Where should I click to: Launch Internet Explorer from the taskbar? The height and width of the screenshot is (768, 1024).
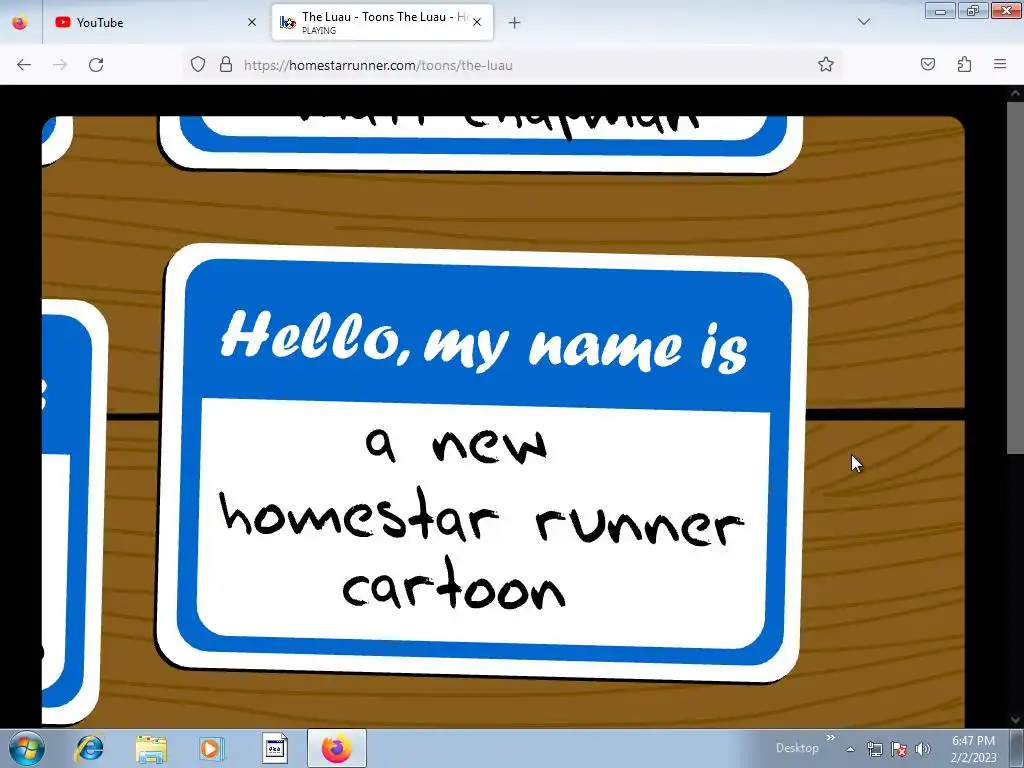point(89,748)
